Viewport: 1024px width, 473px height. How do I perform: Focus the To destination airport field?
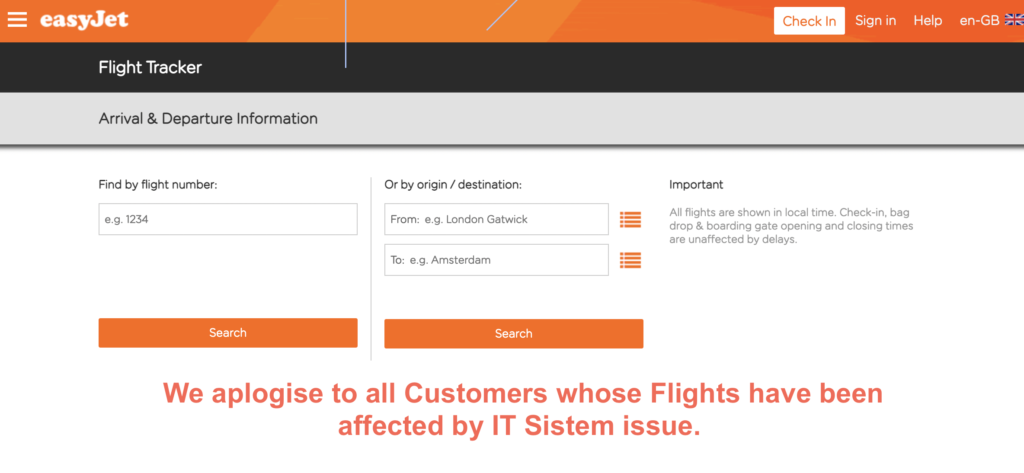[x=496, y=260]
